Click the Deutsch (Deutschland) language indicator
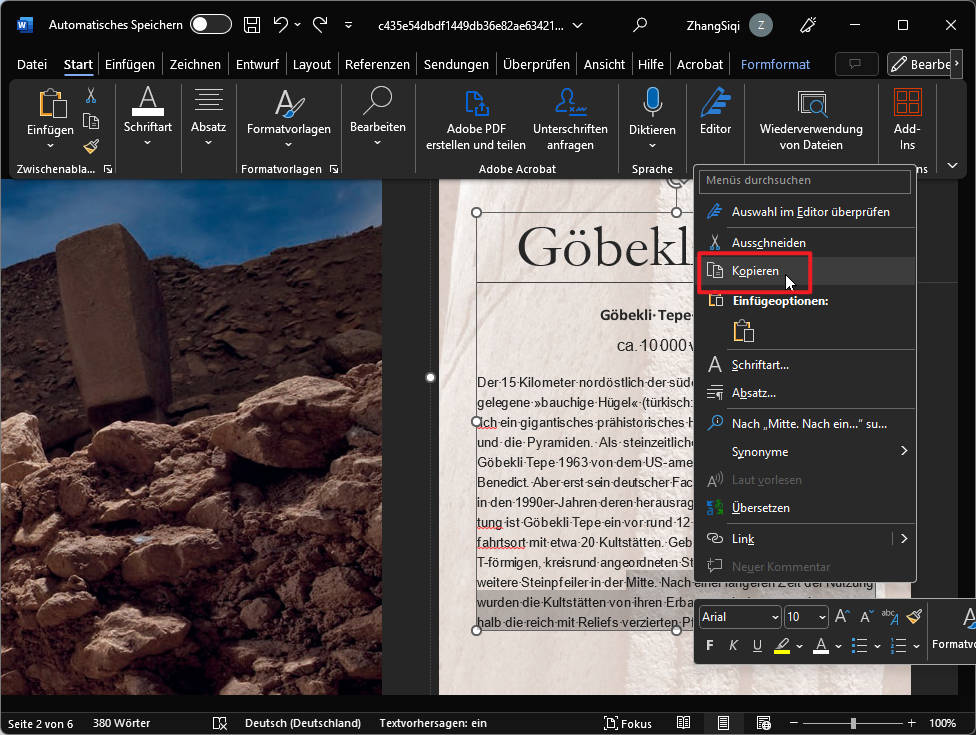Image resolution: width=976 pixels, height=735 pixels. 303,723
